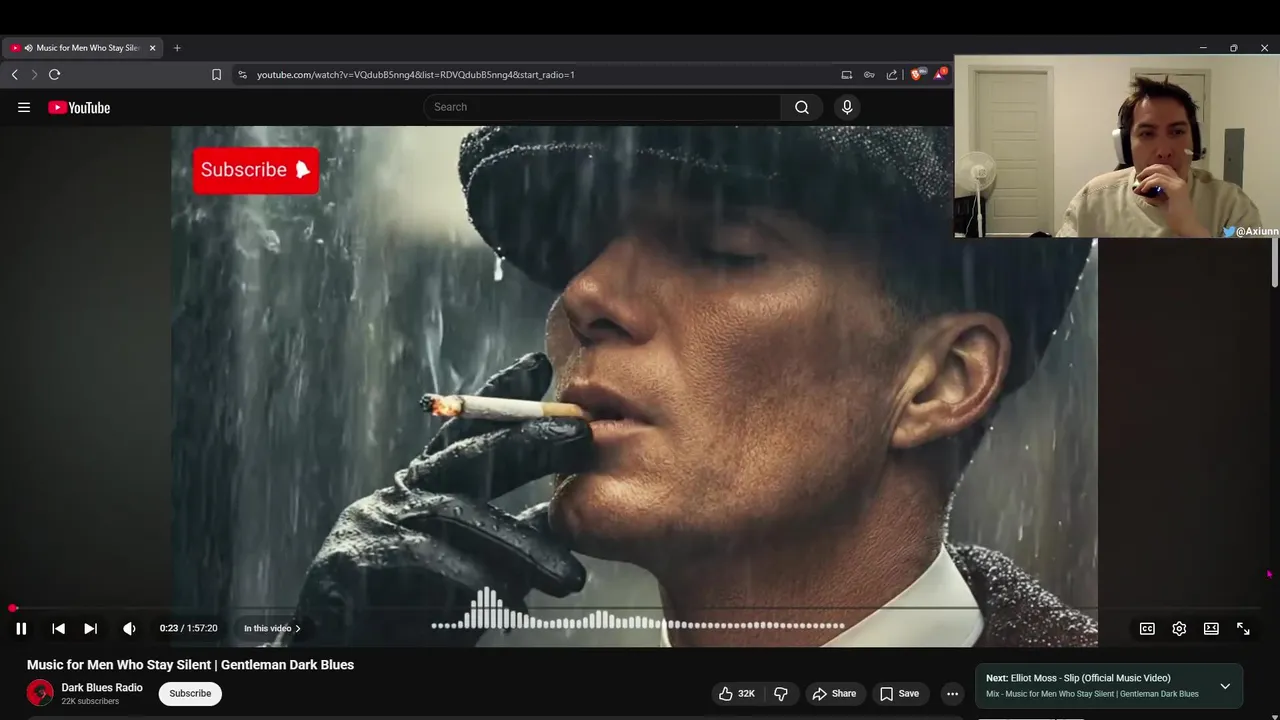This screenshot has width=1280, height=720.
Task: Go back in the browser
Action: pos(14,74)
